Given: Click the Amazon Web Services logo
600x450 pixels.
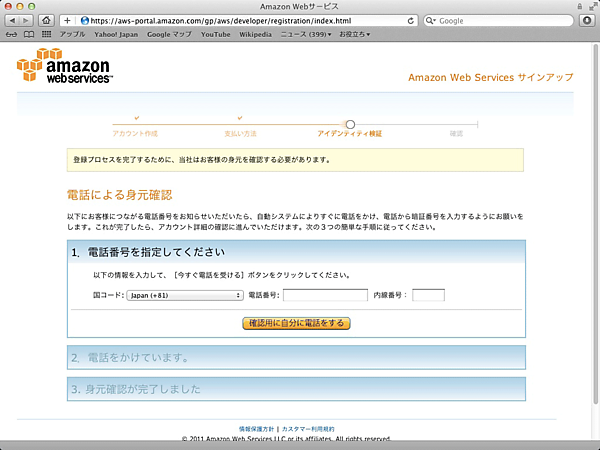Looking at the screenshot, I should [x=65, y=68].
